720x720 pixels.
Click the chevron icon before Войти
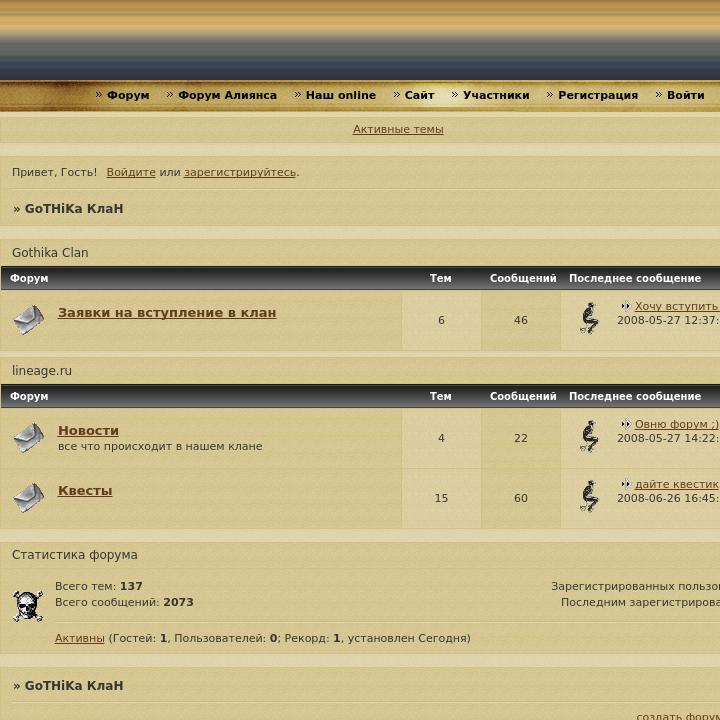(x=658, y=95)
